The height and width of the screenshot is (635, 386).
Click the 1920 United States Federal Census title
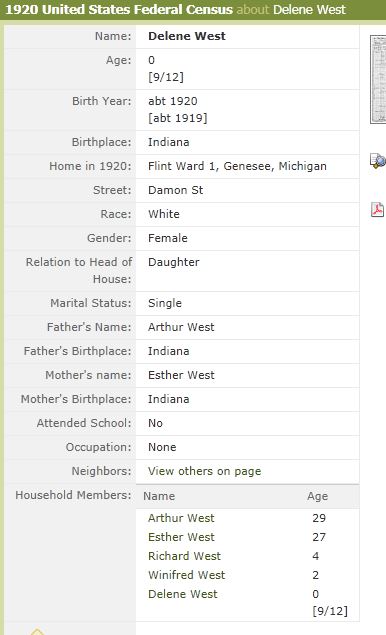[119, 9]
